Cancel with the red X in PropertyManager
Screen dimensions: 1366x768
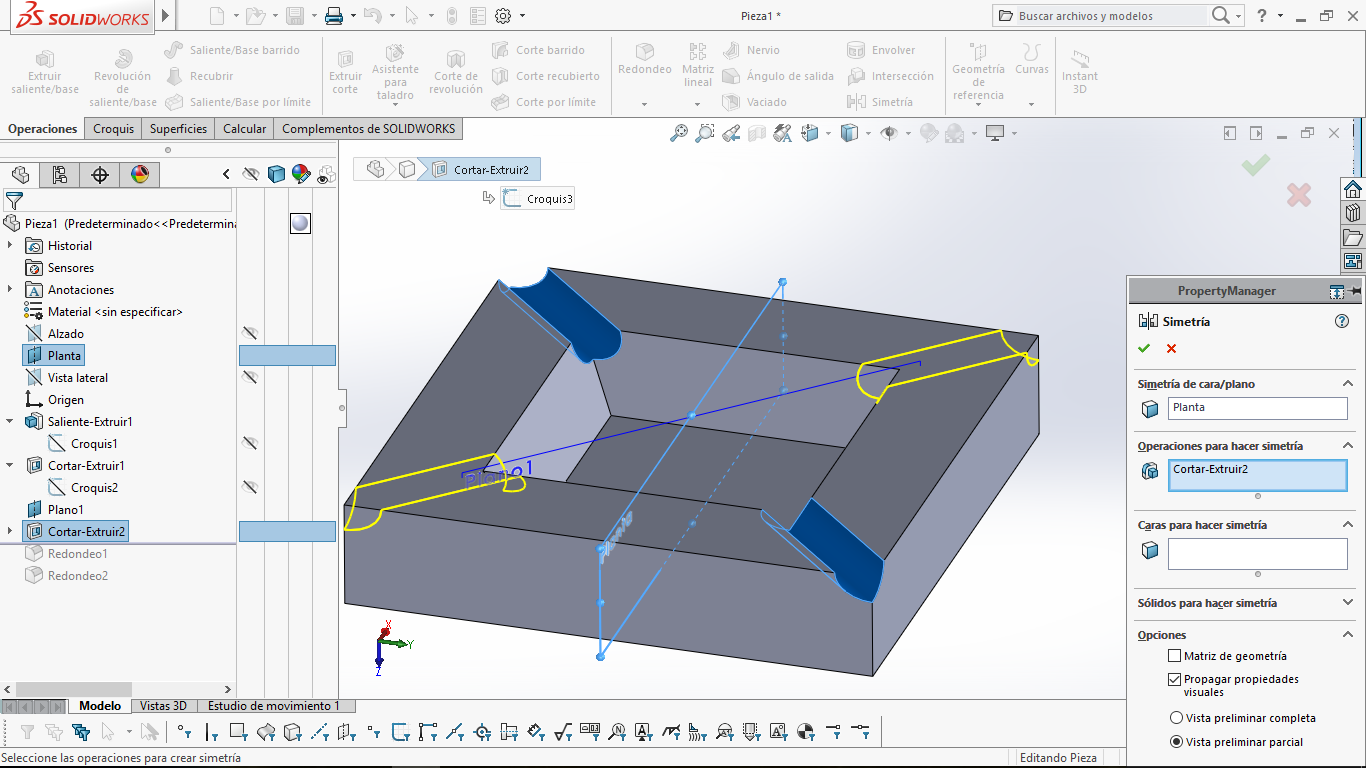(1172, 348)
